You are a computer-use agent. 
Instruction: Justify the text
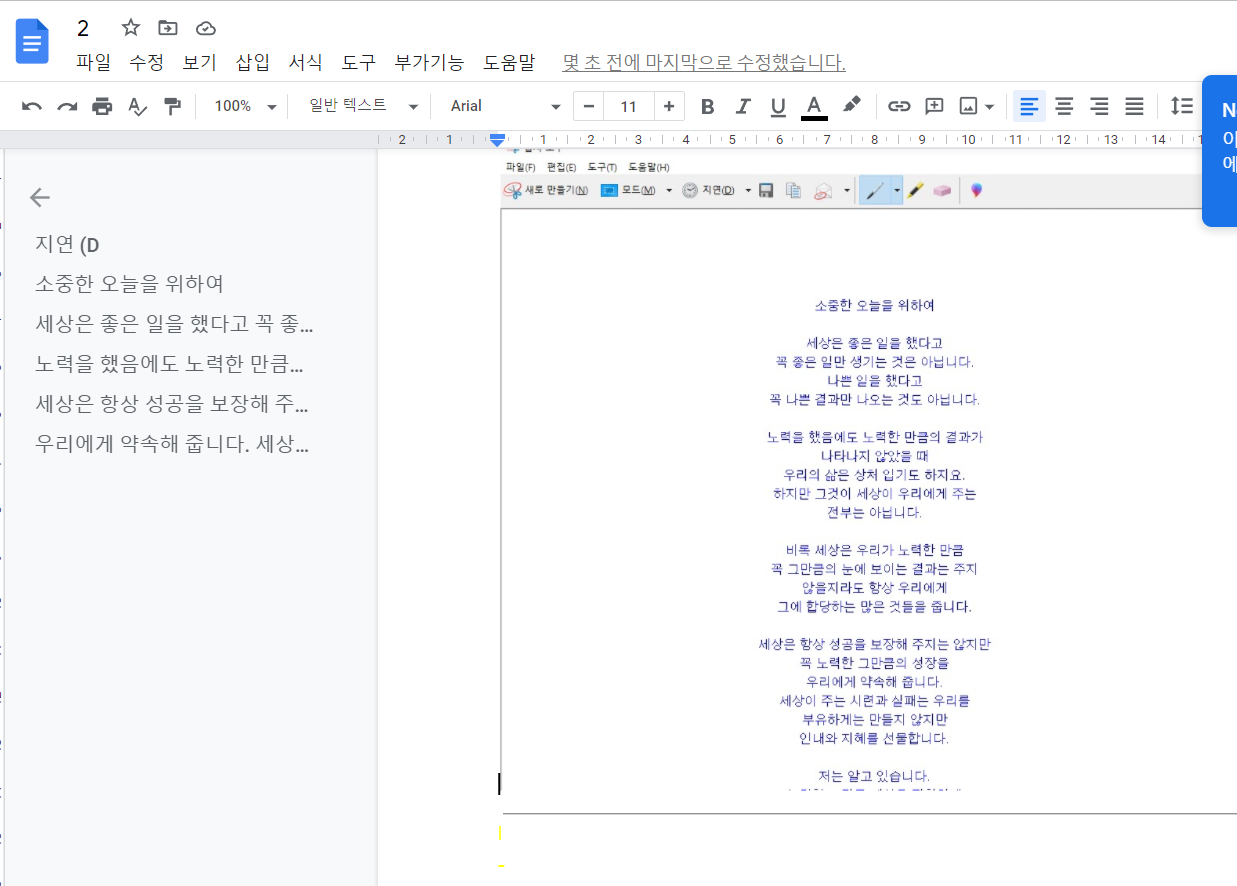point(1134,106)
